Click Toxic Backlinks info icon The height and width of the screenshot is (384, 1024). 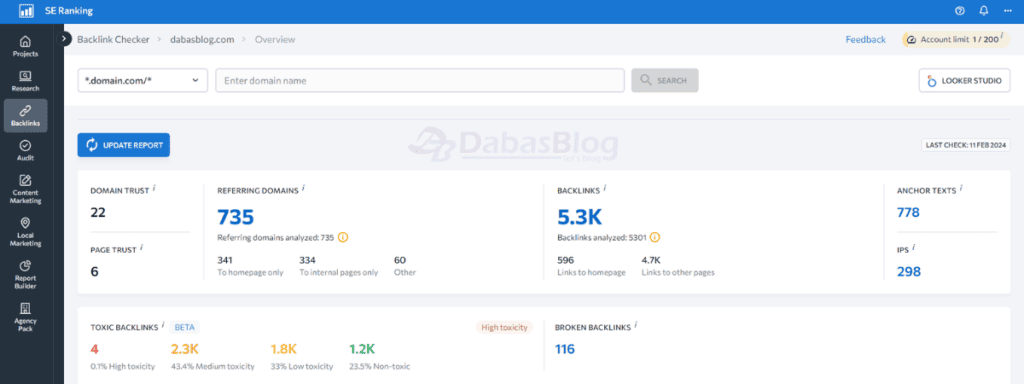(163, 325)
